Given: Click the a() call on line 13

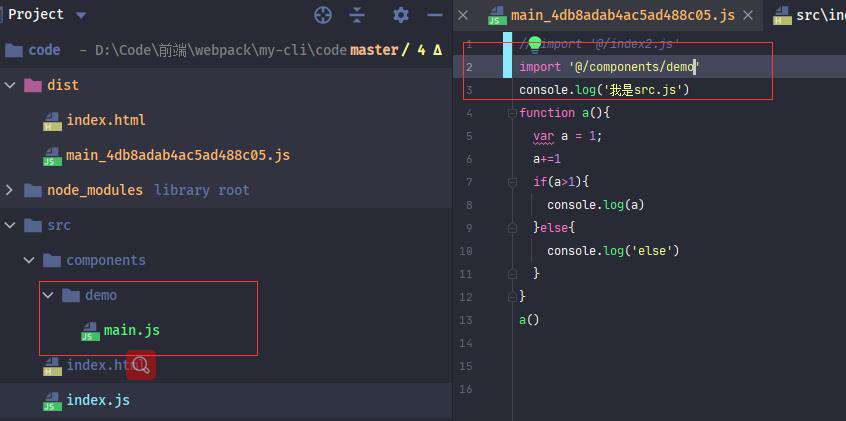Looking at the screenshot, I should click(x=529, y=320).
